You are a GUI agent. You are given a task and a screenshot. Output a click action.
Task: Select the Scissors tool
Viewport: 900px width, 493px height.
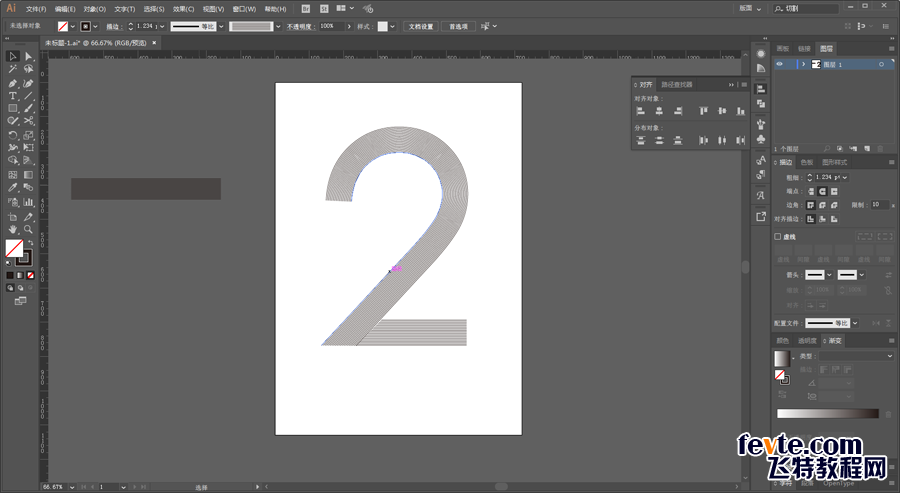coord(28,121)
